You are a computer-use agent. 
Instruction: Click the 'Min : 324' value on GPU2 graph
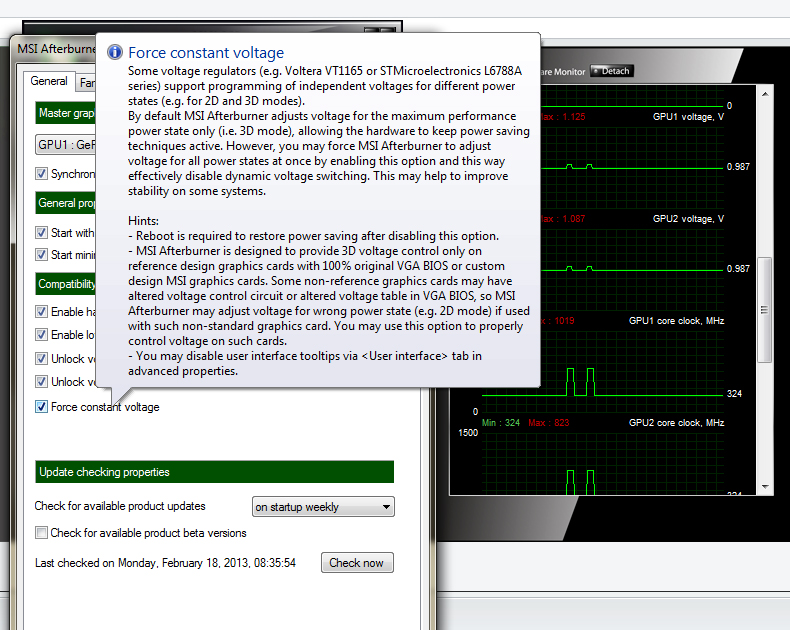(x=501, y=423)
